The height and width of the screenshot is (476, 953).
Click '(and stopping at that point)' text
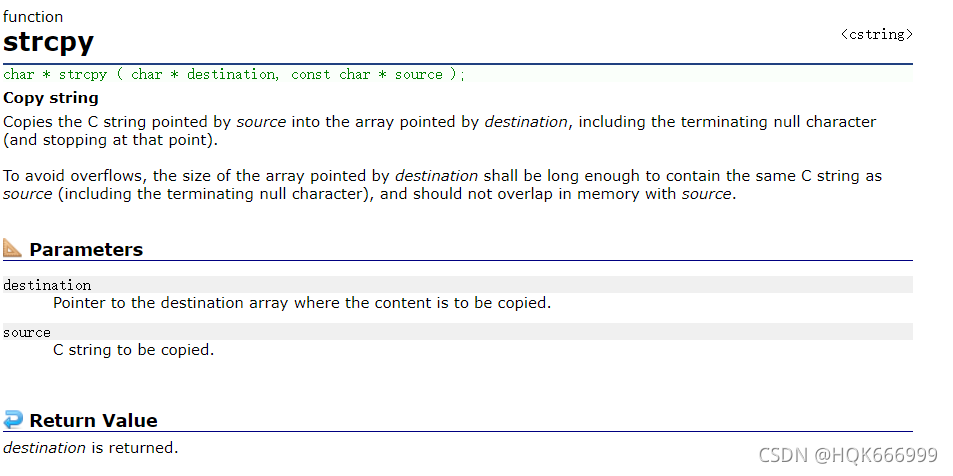tap(111, 140)
